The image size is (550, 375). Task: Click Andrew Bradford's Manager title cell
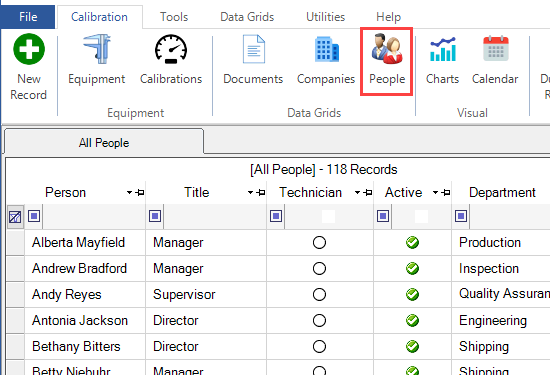coord(206,268)
